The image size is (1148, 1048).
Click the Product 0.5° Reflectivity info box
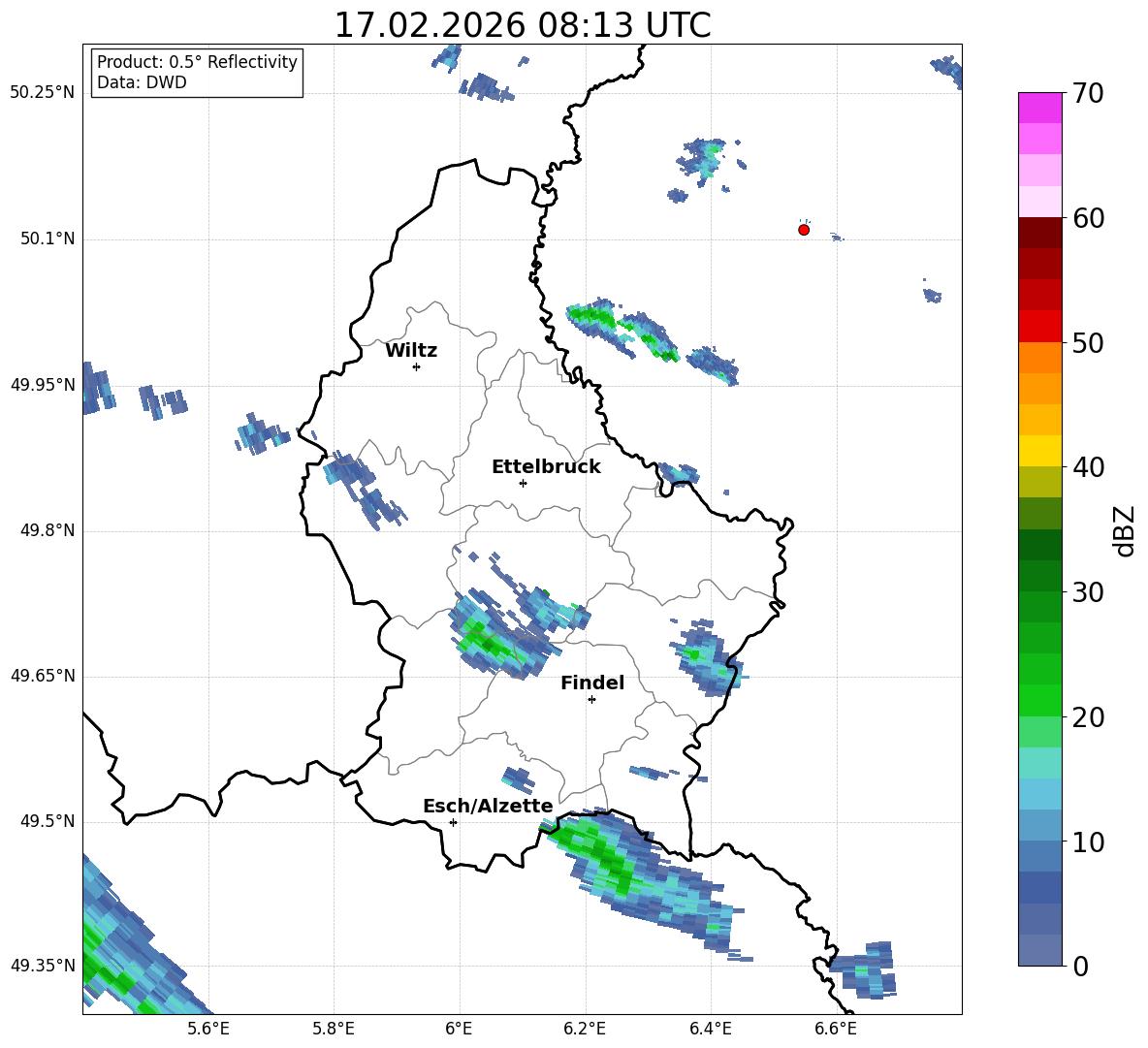tap(197, 73)
